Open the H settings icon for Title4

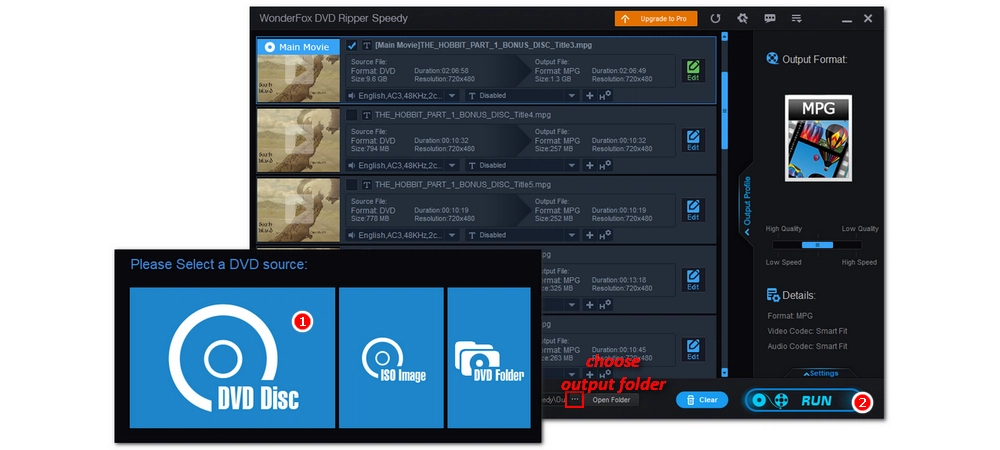(605, 164)
